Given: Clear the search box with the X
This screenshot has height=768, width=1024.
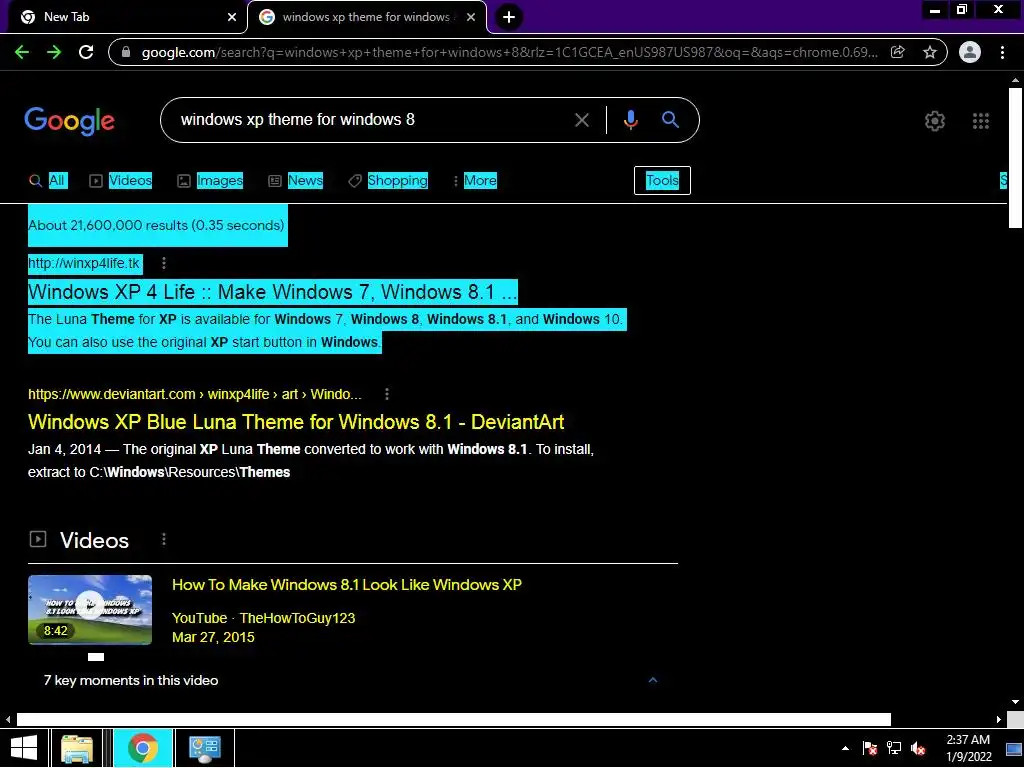Looking at the screenshot, I should (x=581, y=120).
